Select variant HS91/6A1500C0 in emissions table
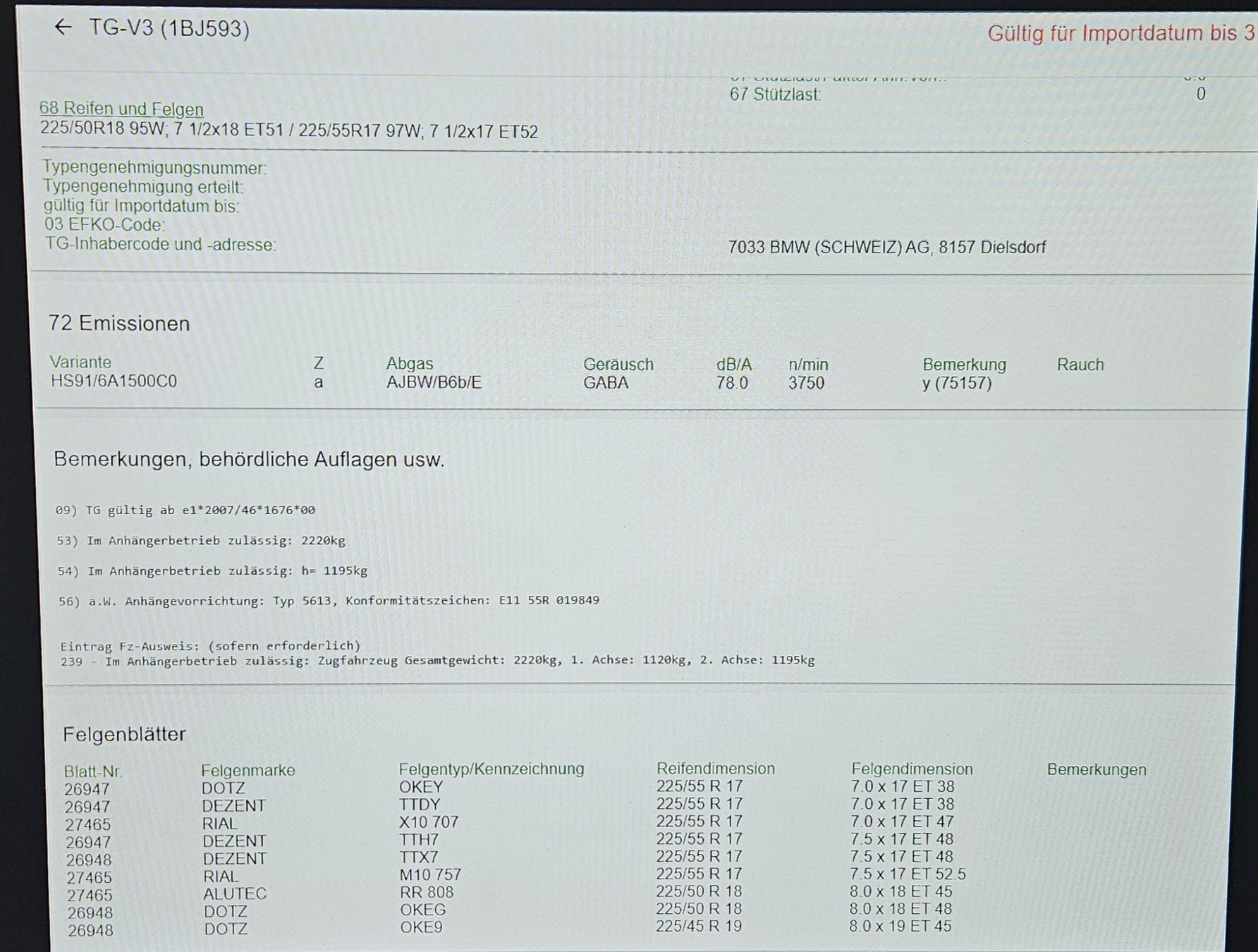Image resolution: width=1258 pixels, height=952 pixels. tap(114, 382)
